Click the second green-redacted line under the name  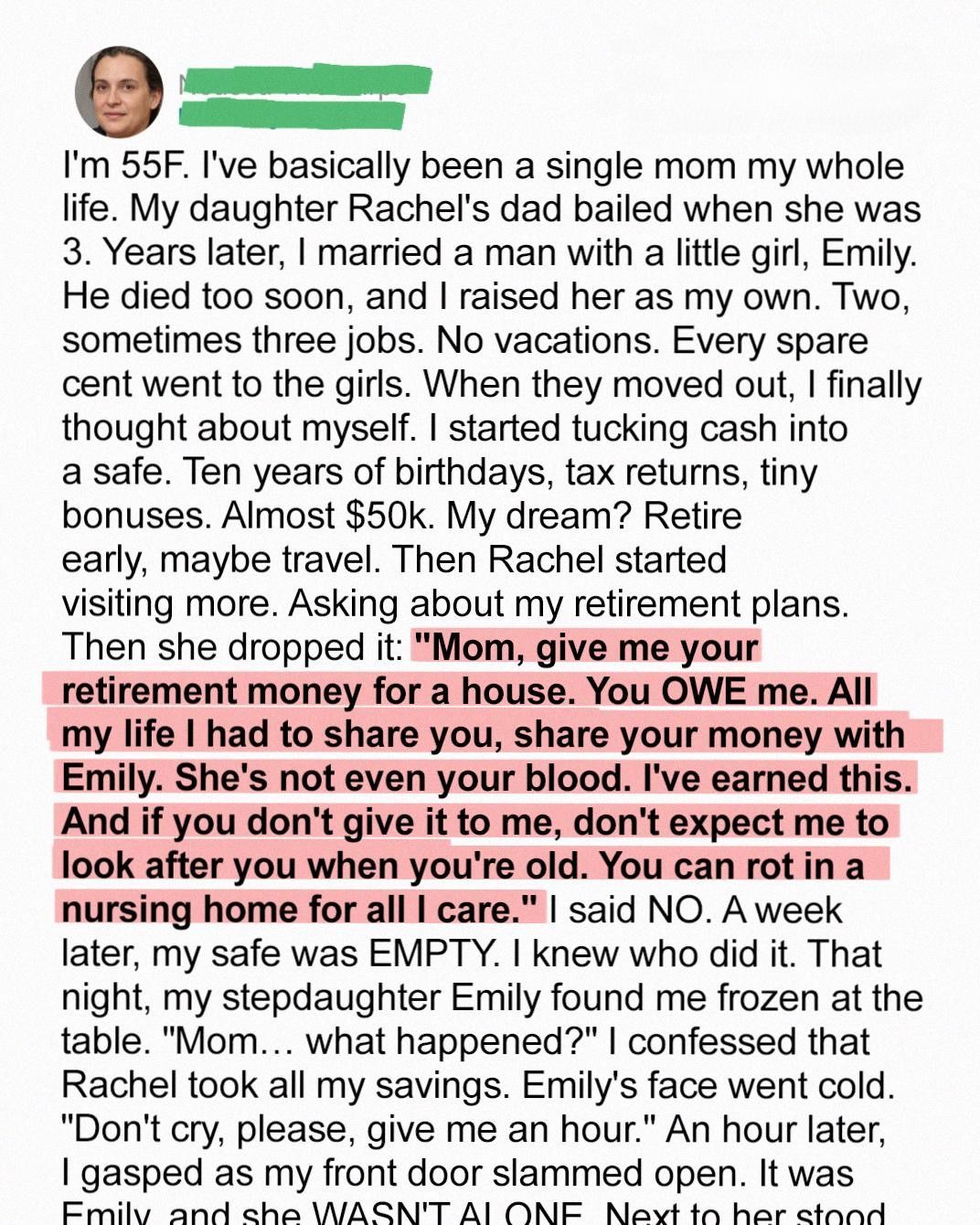click(292, 114)
